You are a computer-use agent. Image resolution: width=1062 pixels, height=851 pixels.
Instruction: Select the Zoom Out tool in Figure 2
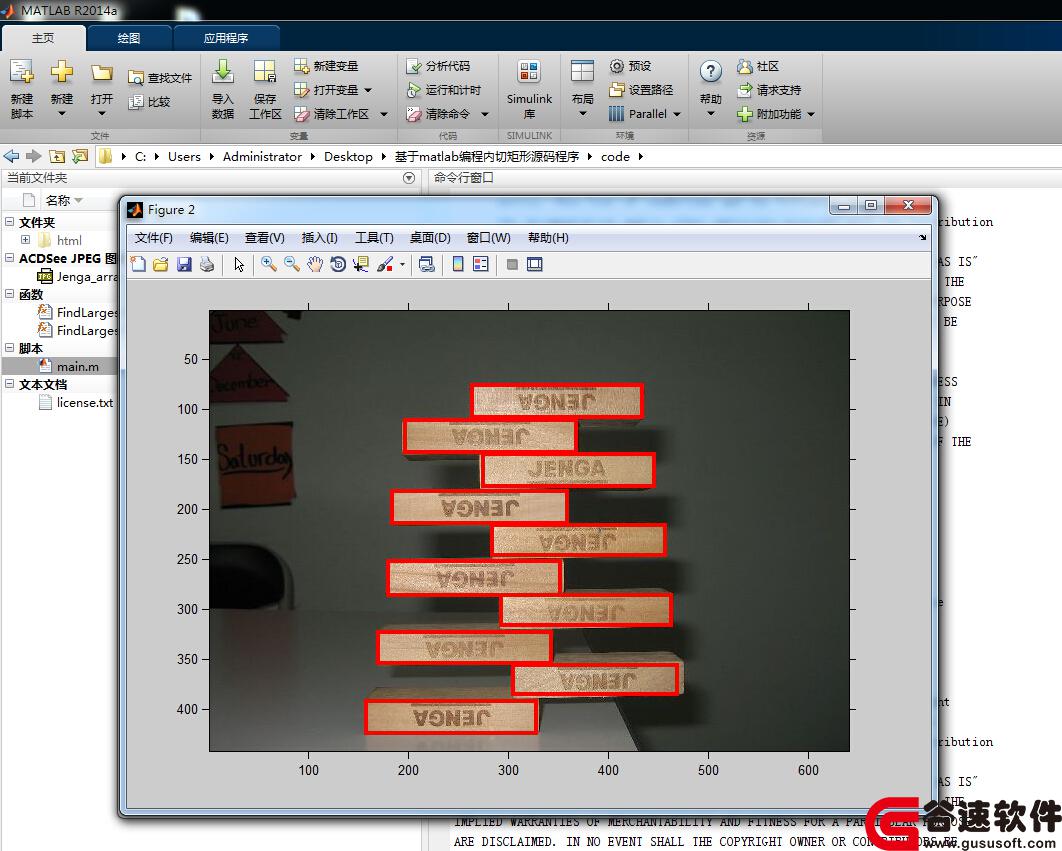pos(292,264)
